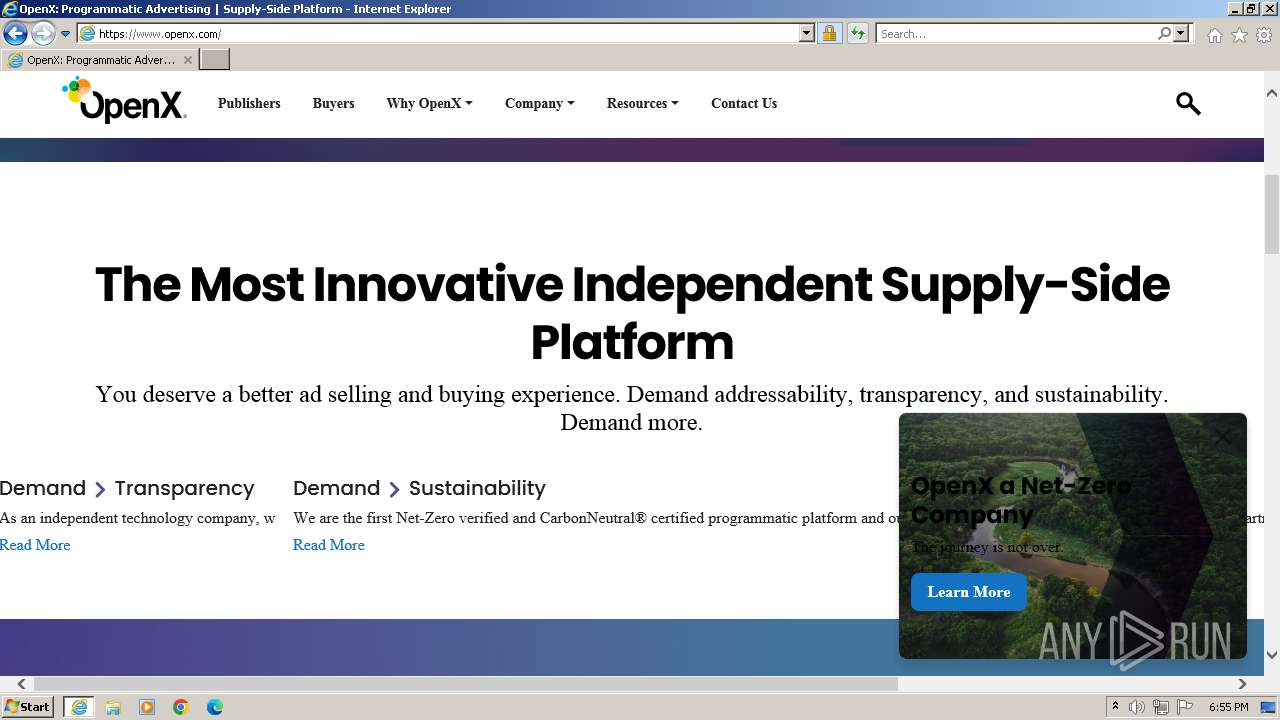Open the site search magnifier icon
Screen dimensions: 1280x720
[x=1188, y=103]
